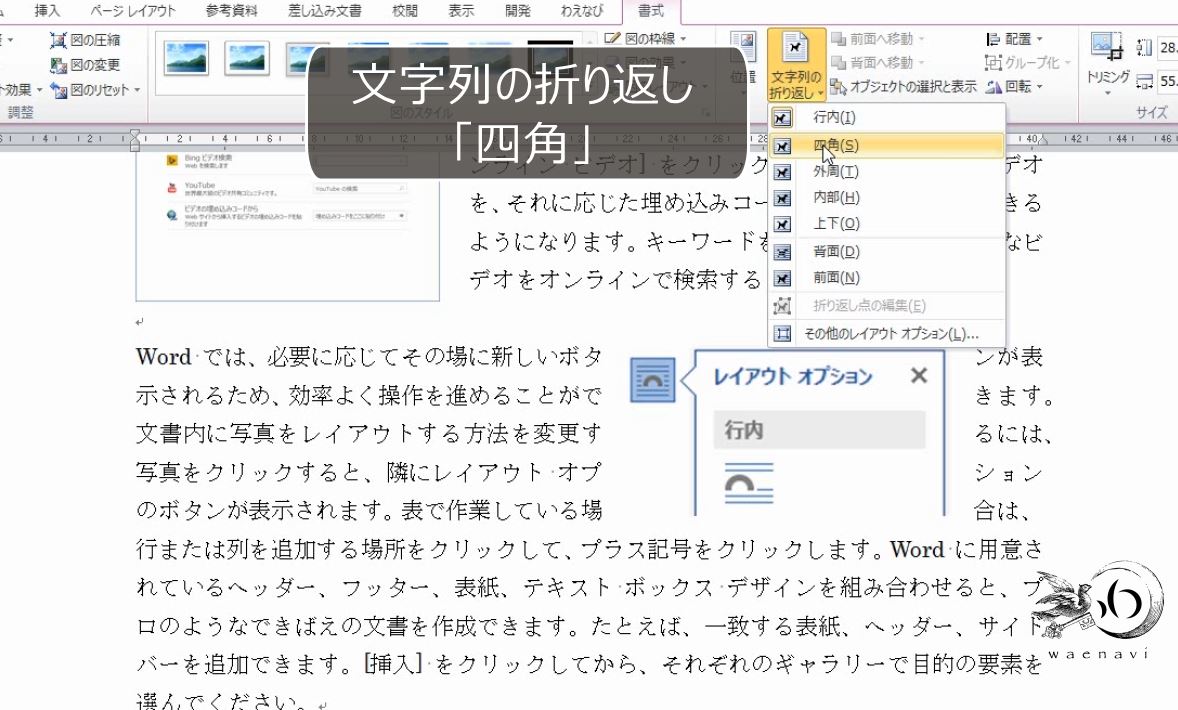Choose 背面 behind text option
The height and width of the screenshot is (710, 1178).
pyautogui.click(x=887, y=252)
